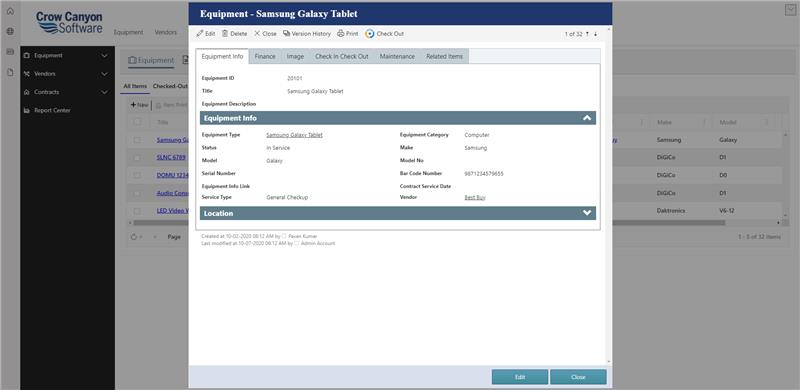Click the plus New icon in background list
Image resolution: width=800 pixels, height=390 pixels.
(133, 105)
